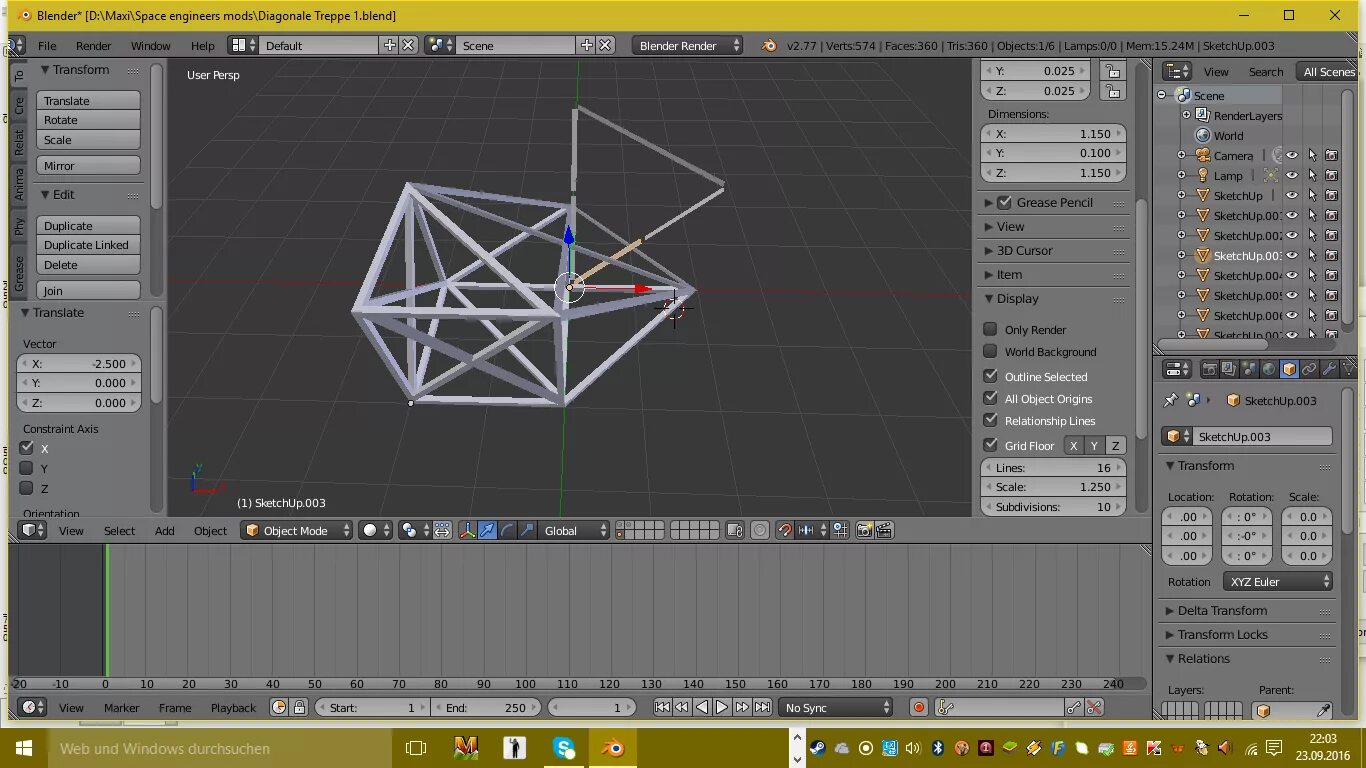
Task: Uncheck Relationship Lines option
Action: point(990,420)
